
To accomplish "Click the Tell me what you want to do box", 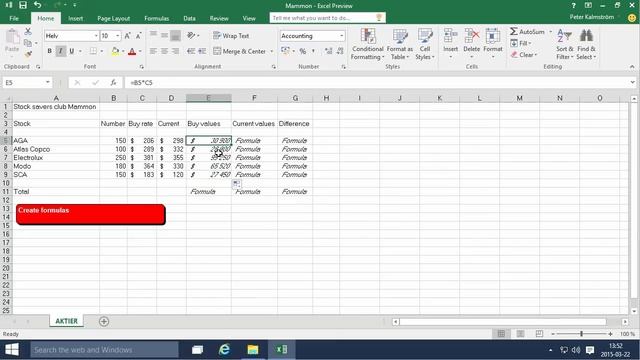I will tap(327, 18).
